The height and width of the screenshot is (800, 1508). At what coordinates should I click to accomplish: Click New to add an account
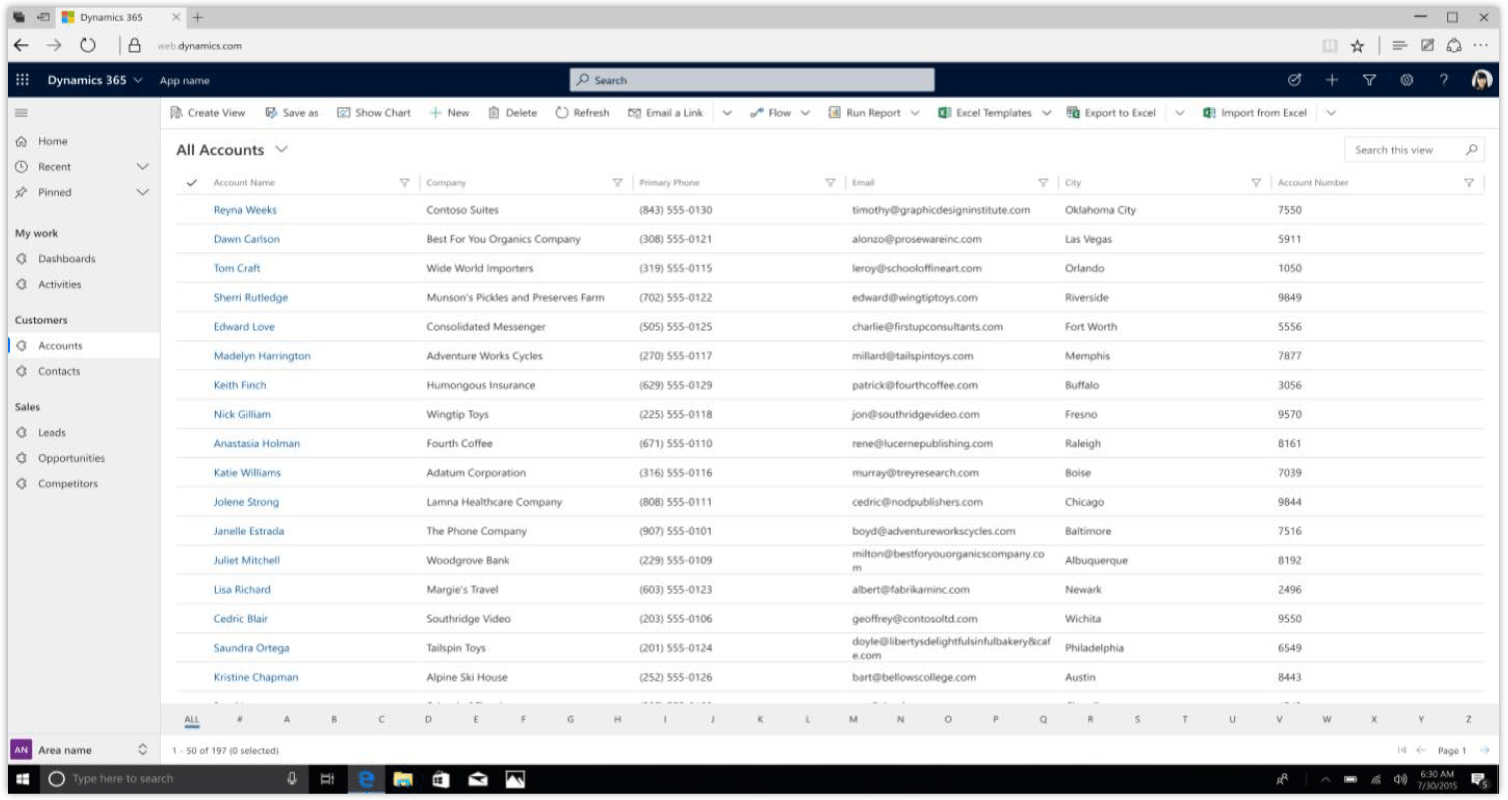449,113
